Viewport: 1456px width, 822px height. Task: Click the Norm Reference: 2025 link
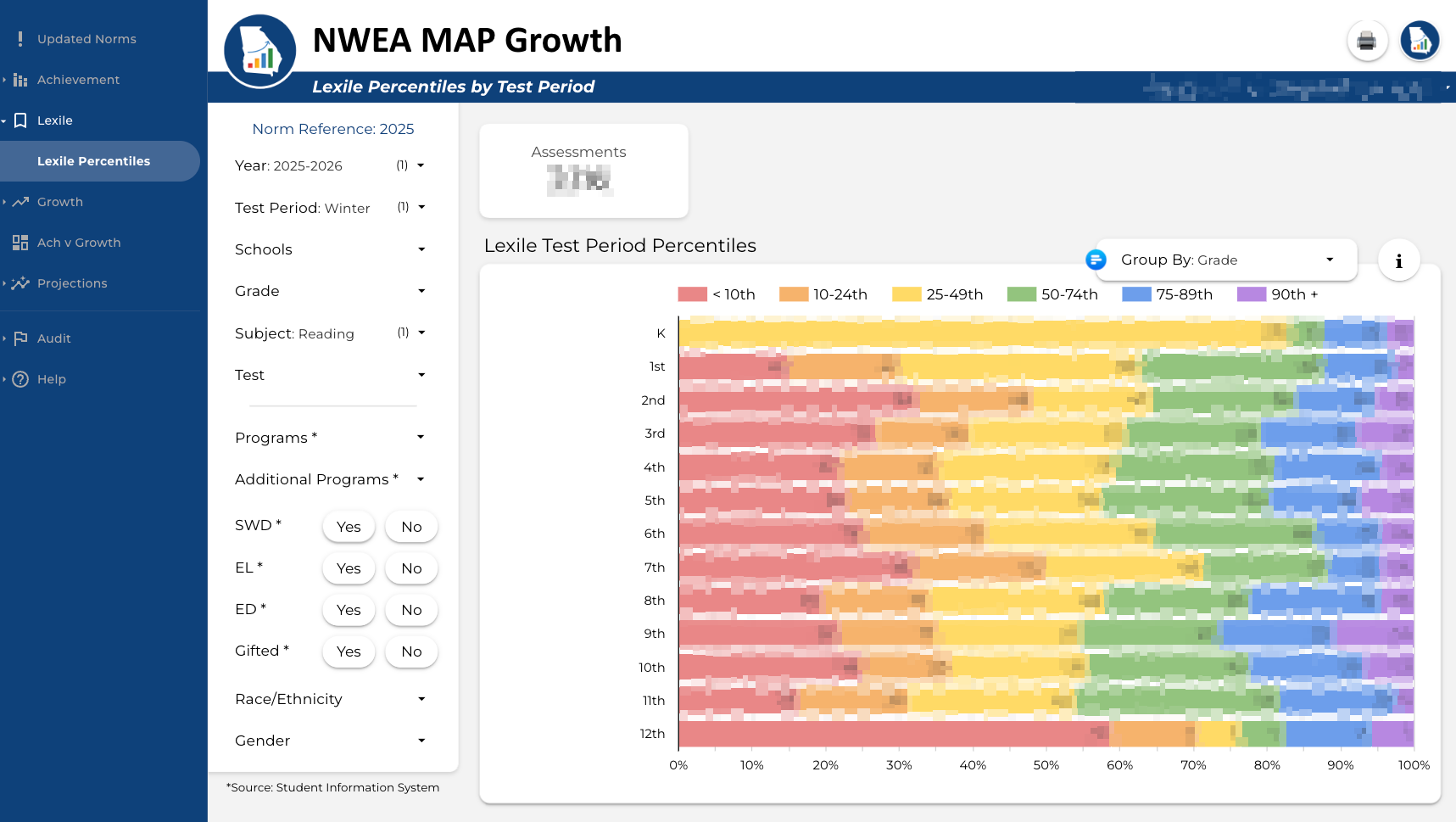click(x=332, y=129)
